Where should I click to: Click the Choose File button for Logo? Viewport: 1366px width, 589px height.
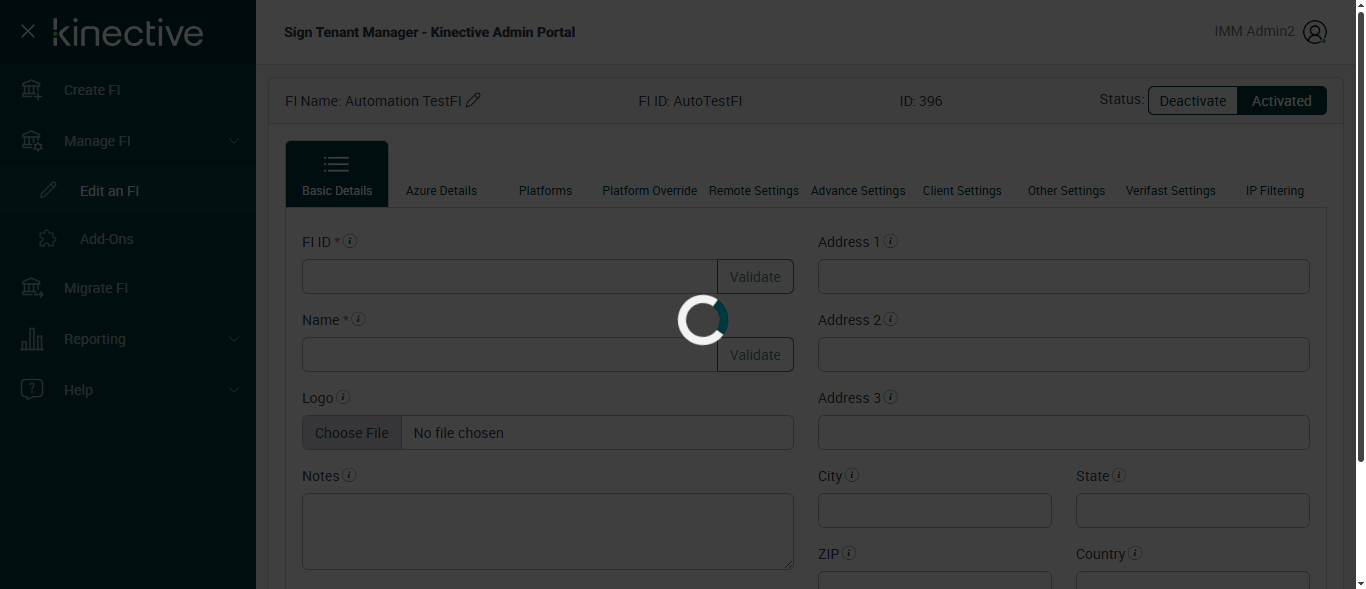coord(352,433)
